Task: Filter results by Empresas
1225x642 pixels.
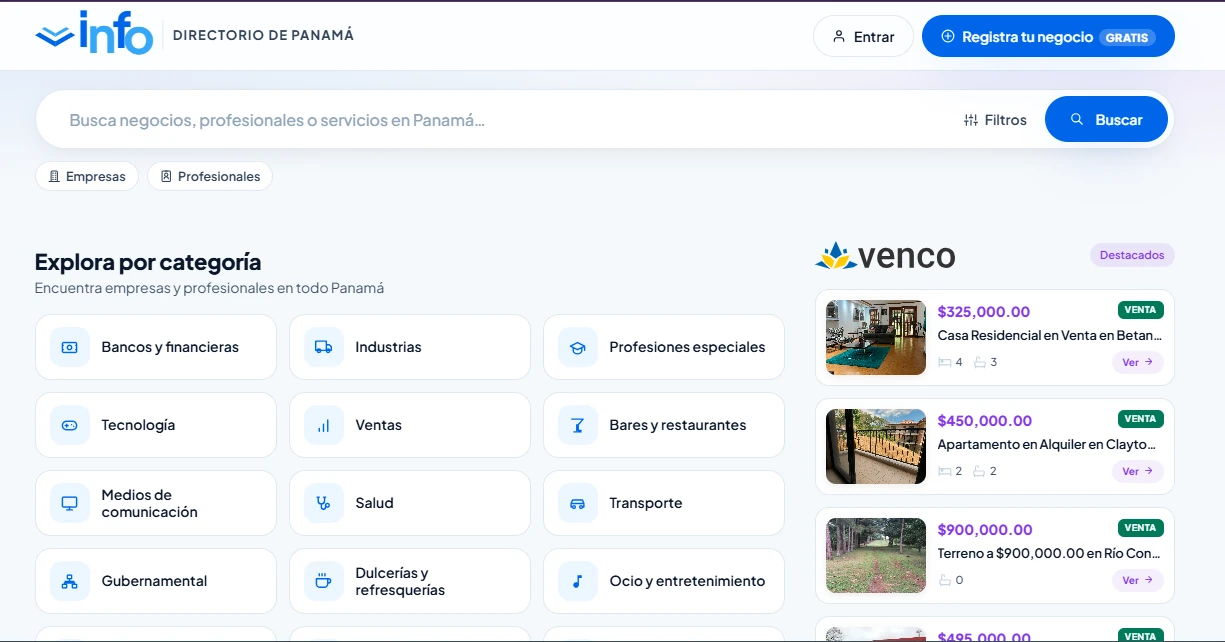Action: coord(87,176)
